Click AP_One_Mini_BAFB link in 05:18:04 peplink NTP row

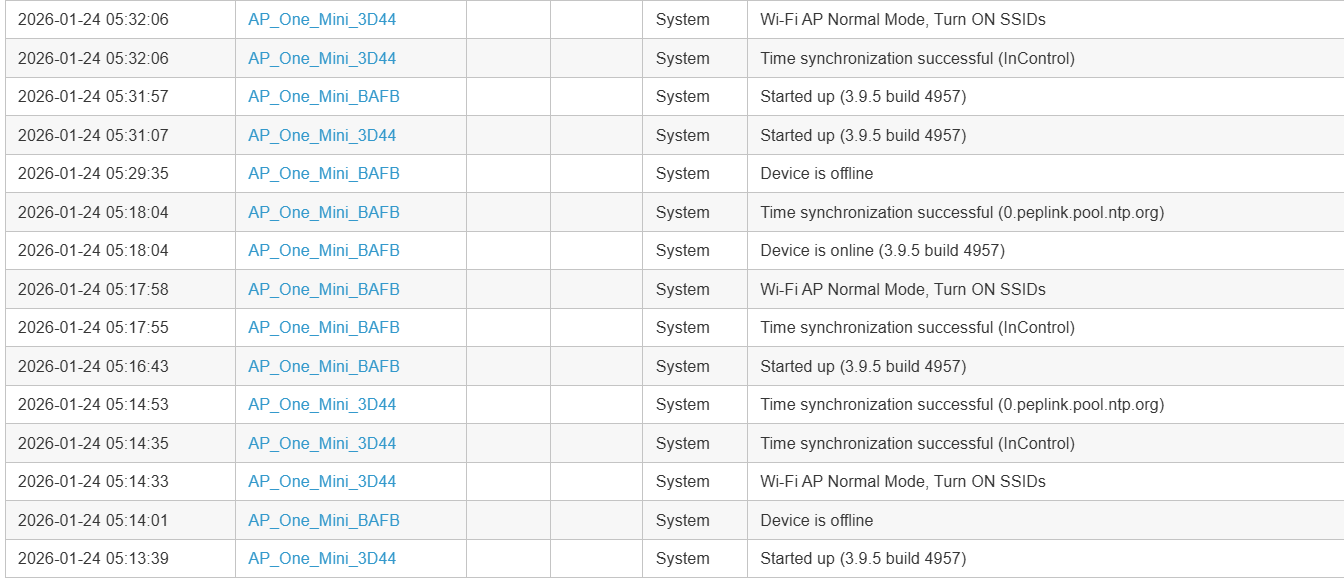click(324, 213)
